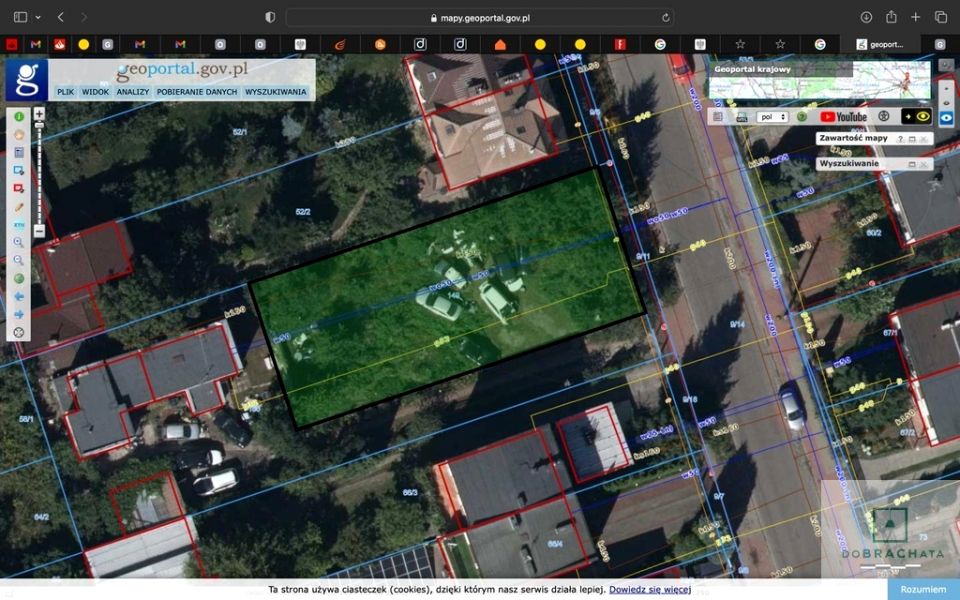The width and height of the screenshot is (960, 600).
Task: Expand the Wyszukiwanie panel
Action: click(x=912, y=164)
